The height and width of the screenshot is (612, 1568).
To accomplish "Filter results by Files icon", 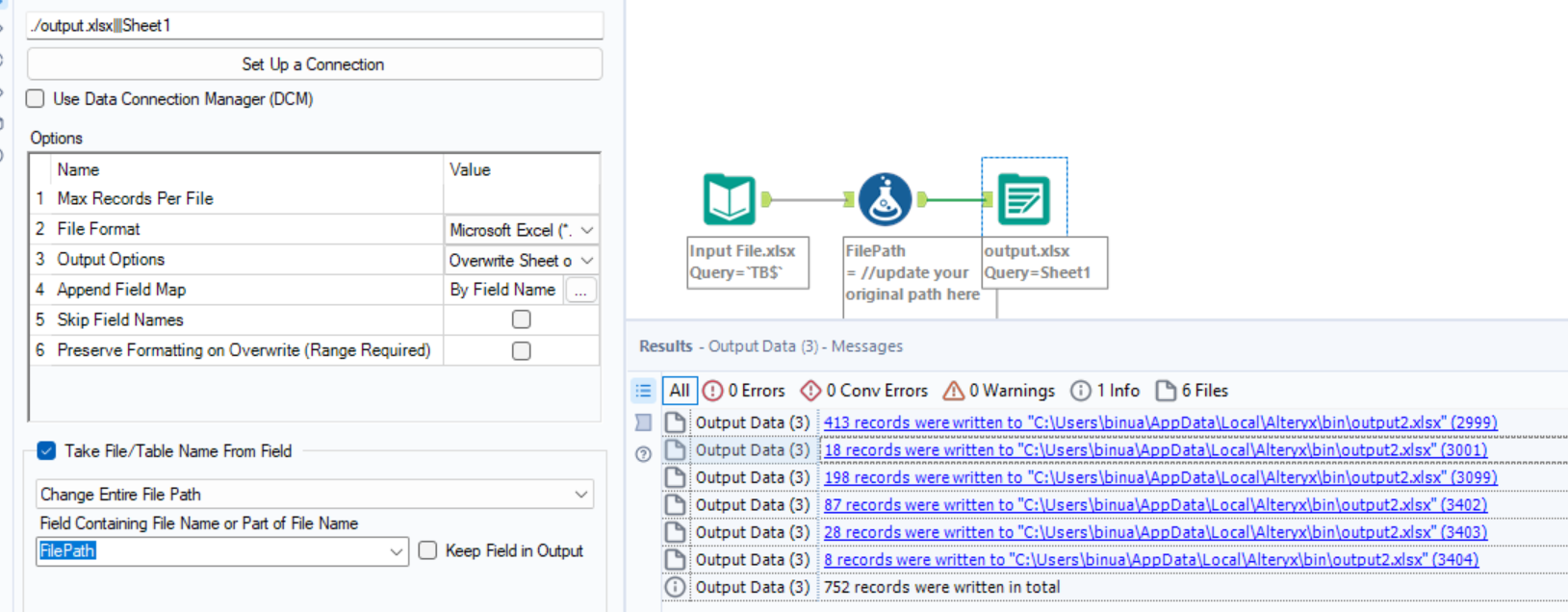I will [x=1166, y=391].
